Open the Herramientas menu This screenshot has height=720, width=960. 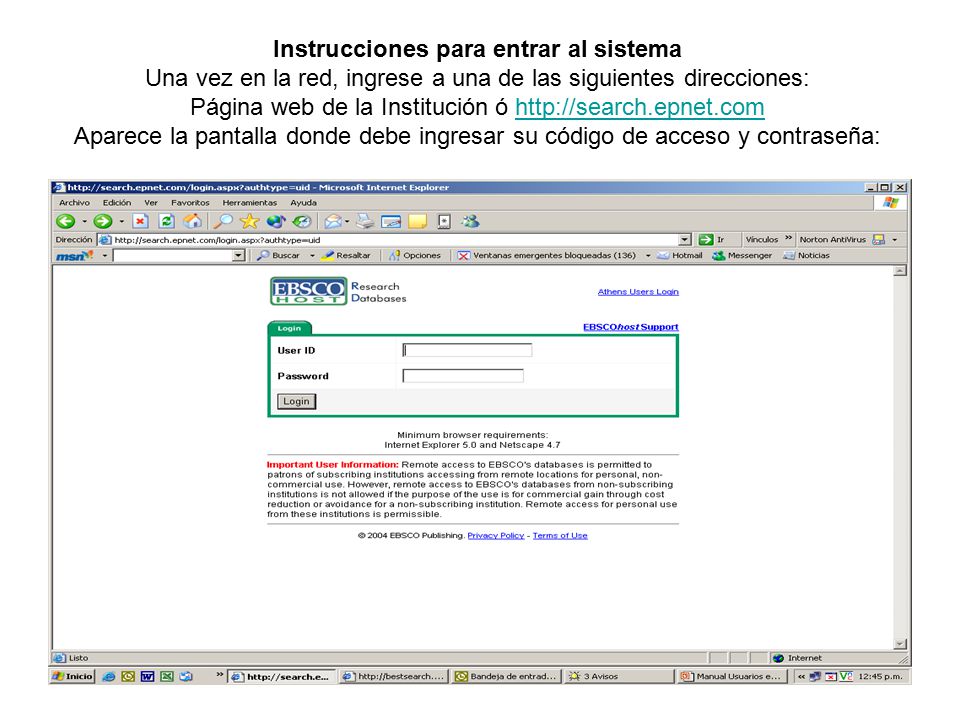(x=249, y=202)
